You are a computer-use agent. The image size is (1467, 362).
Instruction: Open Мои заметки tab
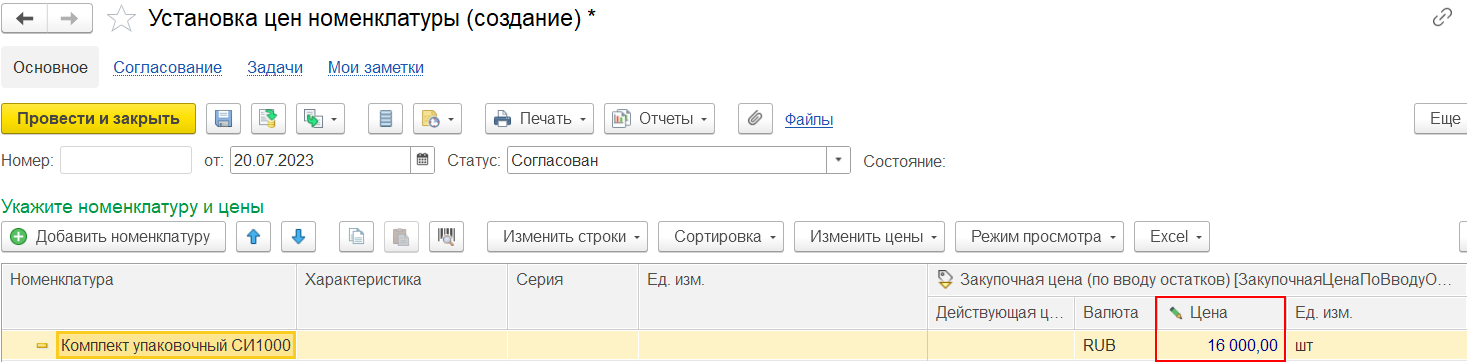pos(376,67)
